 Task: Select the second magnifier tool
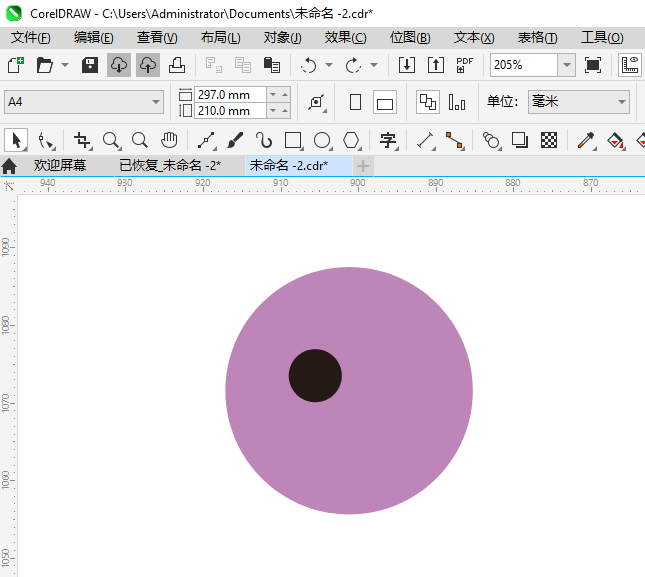pos(140,140)
